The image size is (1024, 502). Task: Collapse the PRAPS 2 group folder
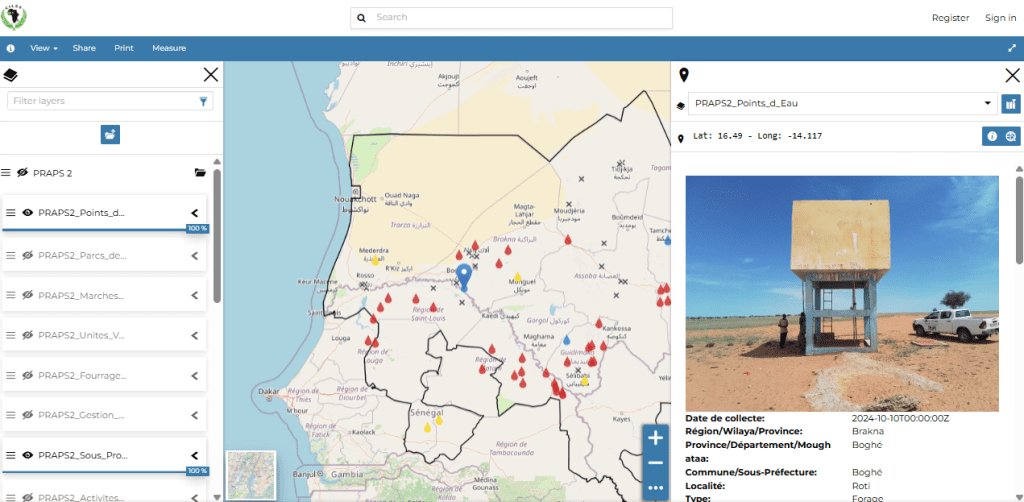click(200, 173)
